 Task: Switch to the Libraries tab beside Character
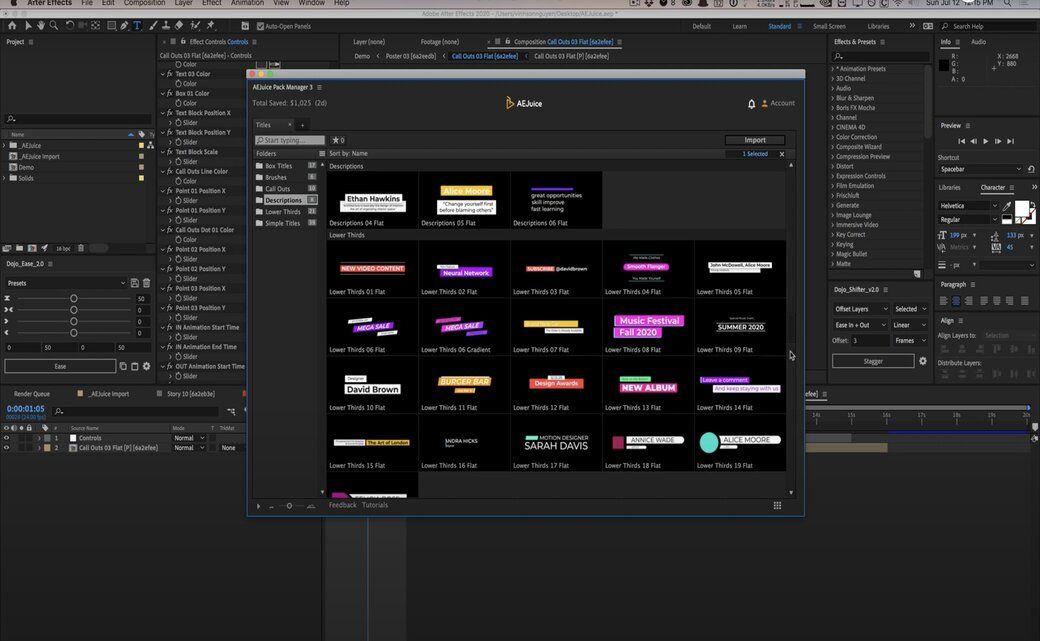949,188
